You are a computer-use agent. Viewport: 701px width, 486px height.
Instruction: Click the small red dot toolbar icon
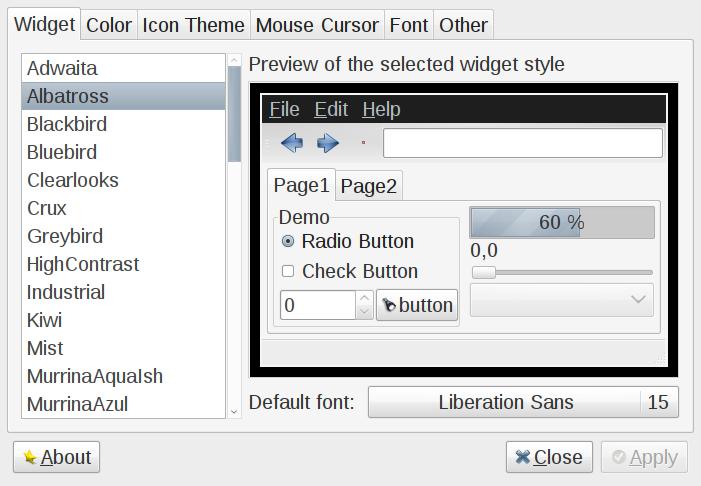(x=363, y=143)
